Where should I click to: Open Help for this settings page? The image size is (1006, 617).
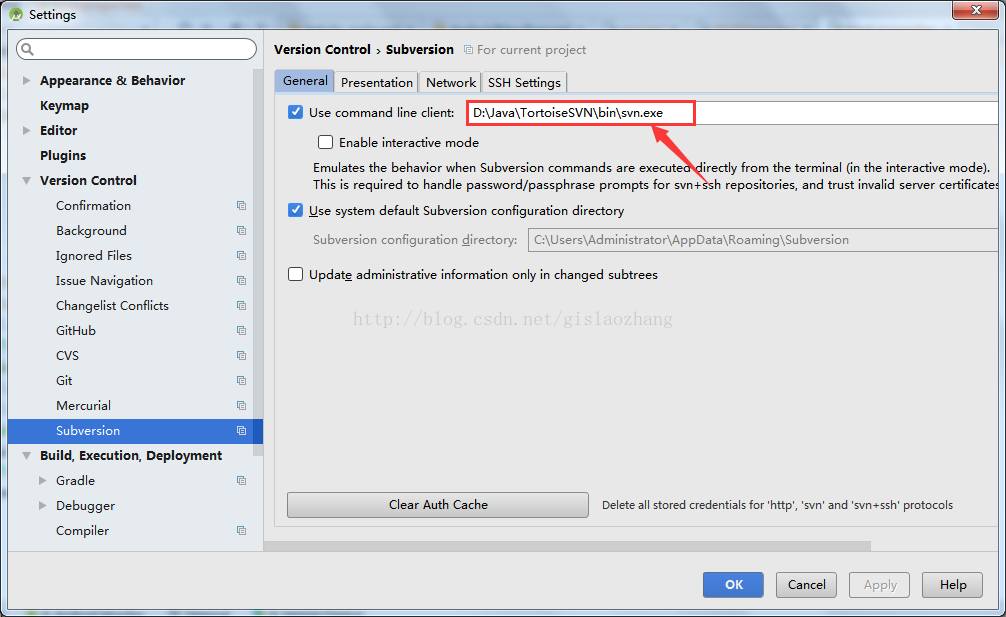(953, 584)
